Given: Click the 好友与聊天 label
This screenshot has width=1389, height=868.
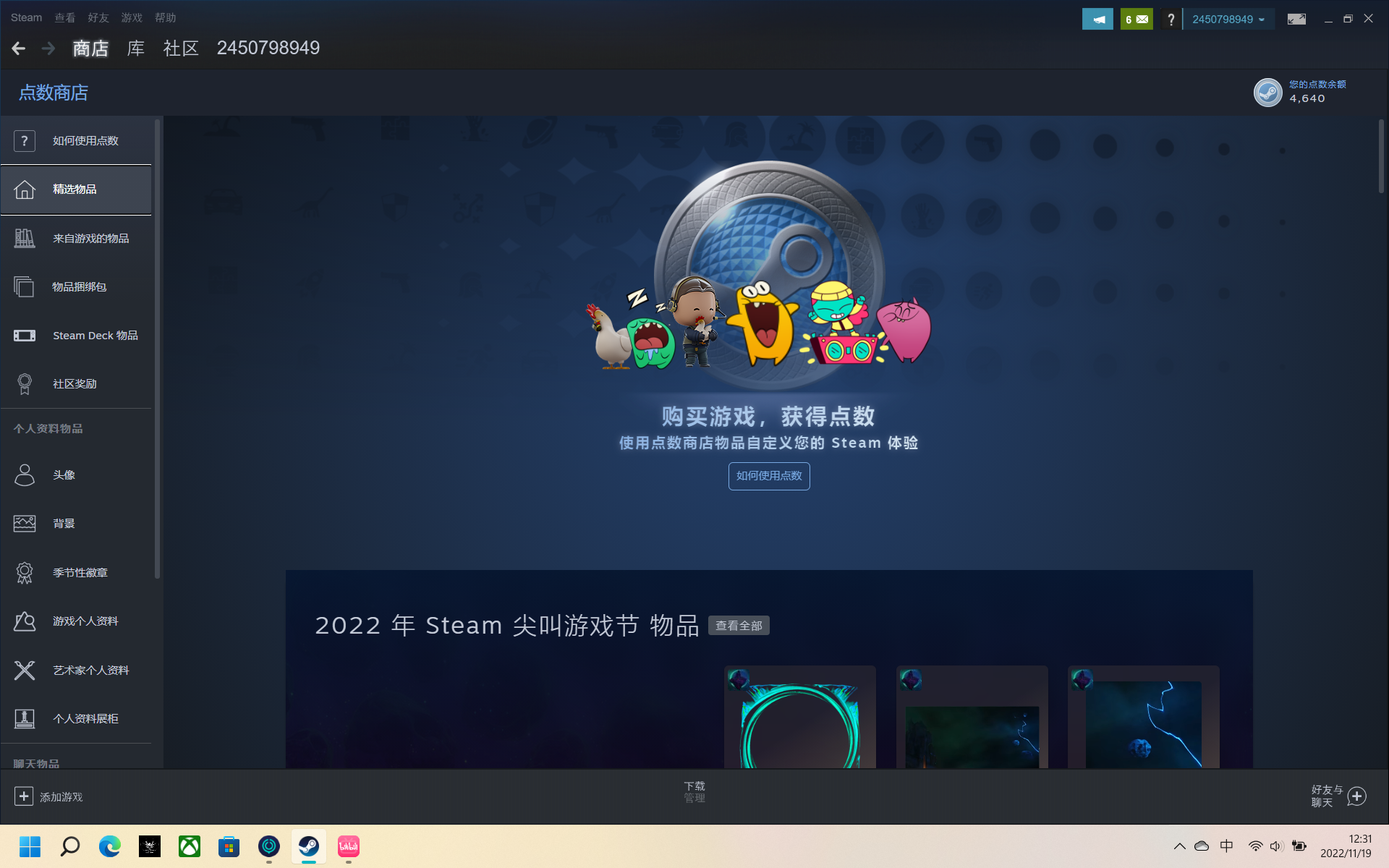Looking at the screenshot, I should 1327,796.
